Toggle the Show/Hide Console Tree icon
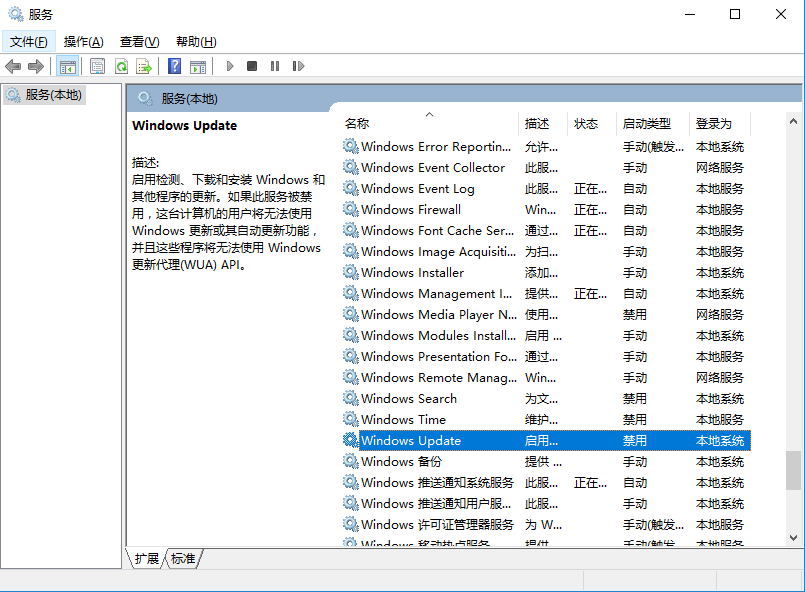The height and width of the screenshot is (592, 805). click(x=66, y=66)
